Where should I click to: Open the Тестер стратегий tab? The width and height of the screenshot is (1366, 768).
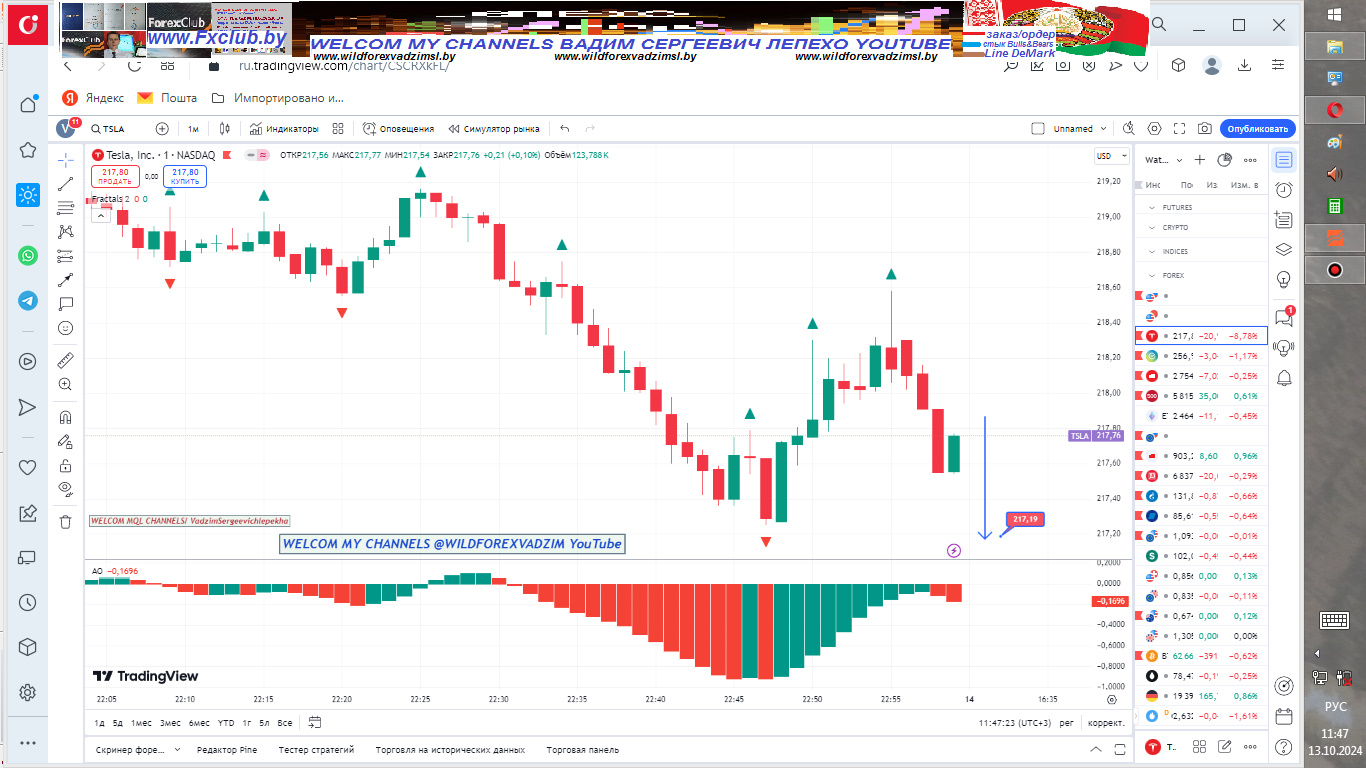pyautogui.click(x=316, y=749)
